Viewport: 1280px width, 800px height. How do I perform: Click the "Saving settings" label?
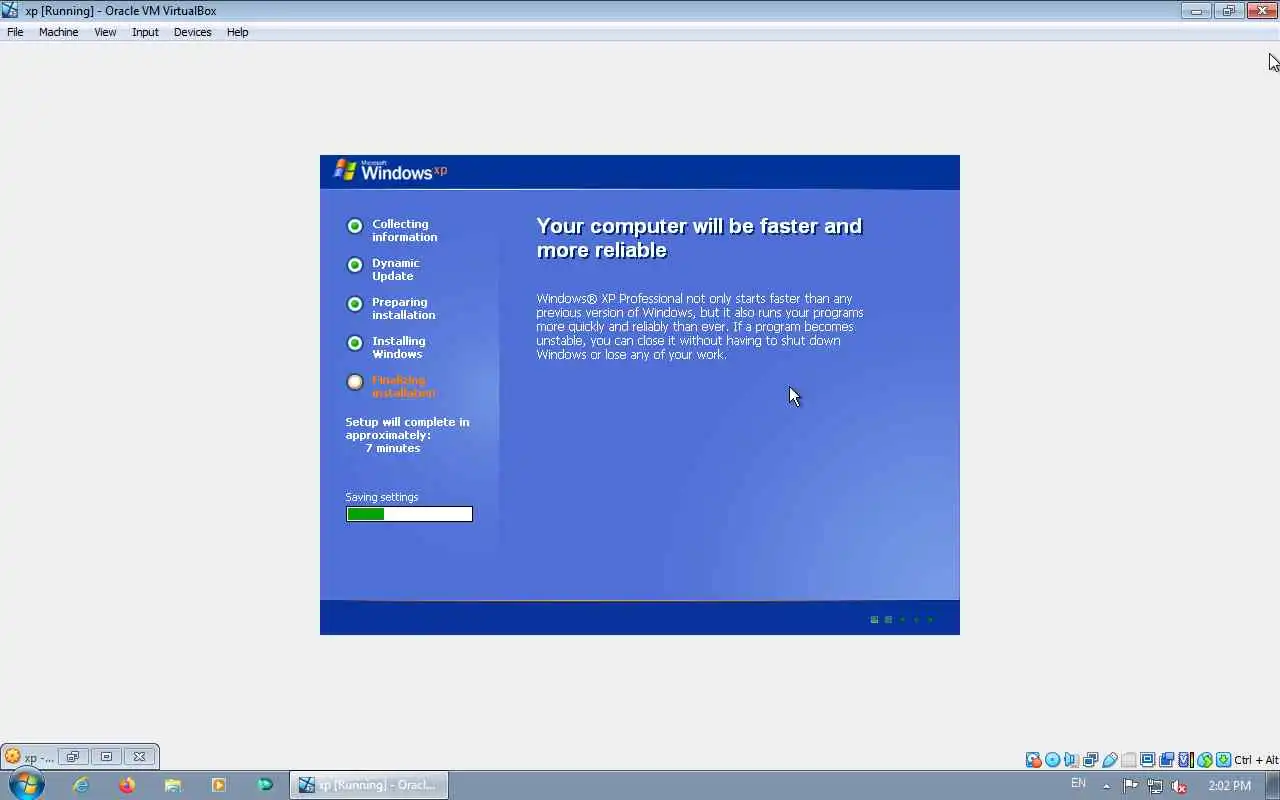pyautogui.click(x=382, y=497)
